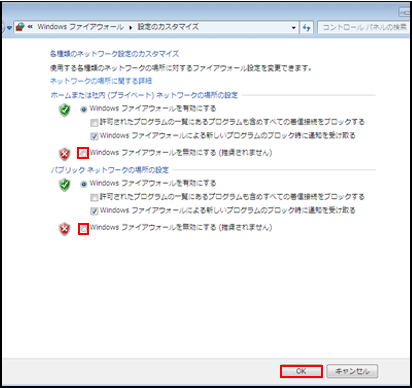
Task: Select disable firewall radio for public network
Action: 83,229
